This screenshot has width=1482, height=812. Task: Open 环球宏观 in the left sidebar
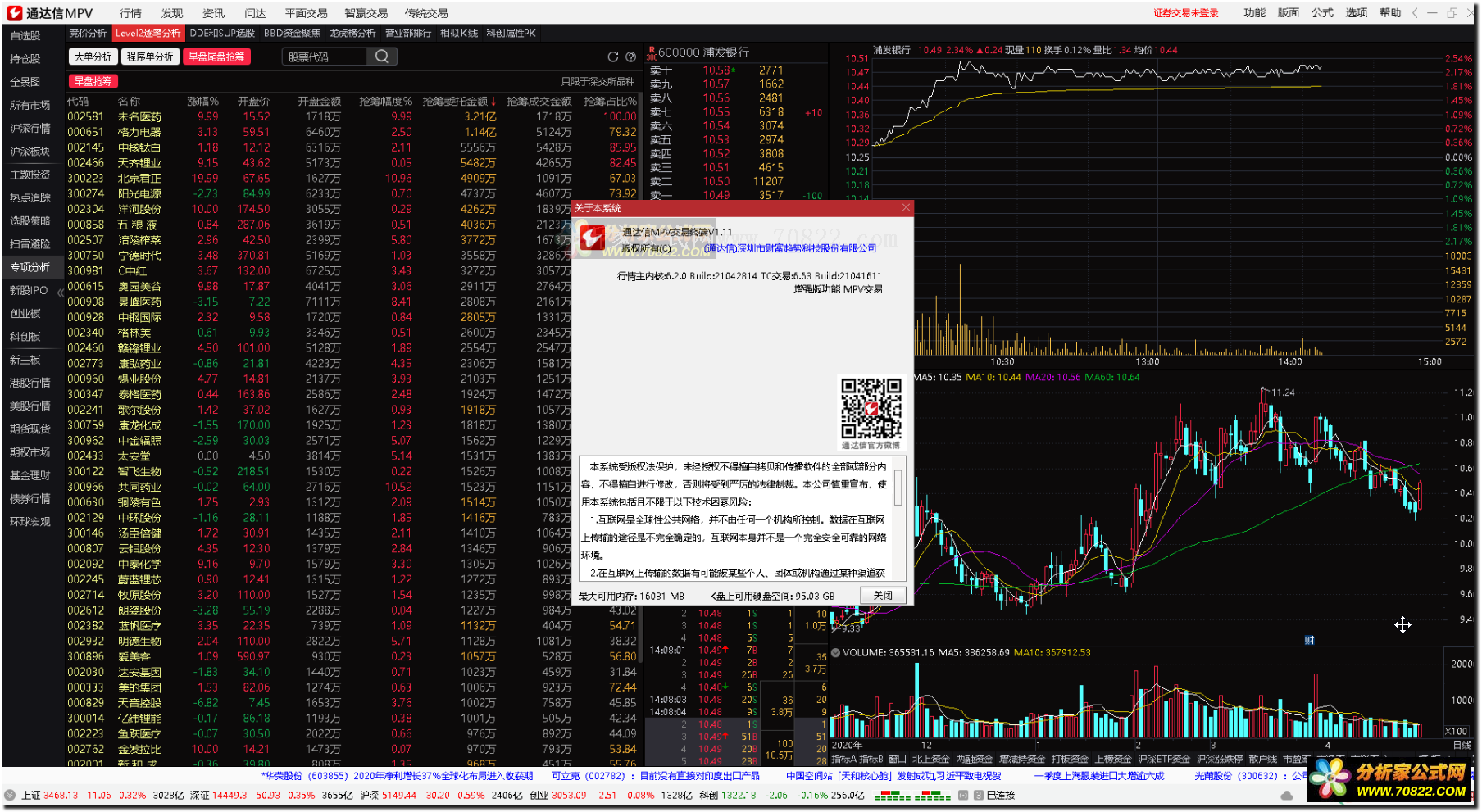click(30, 521)
